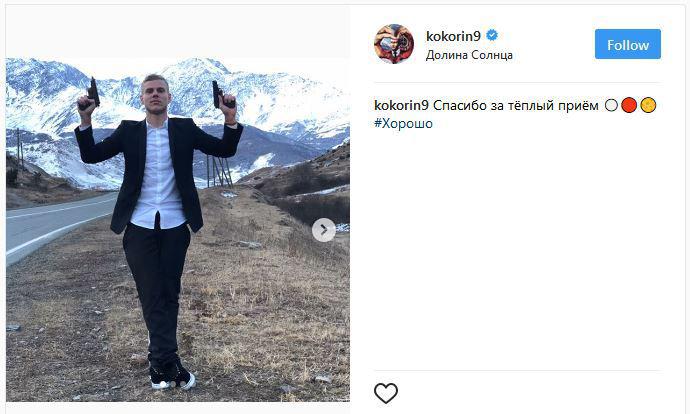The image size is (690, 414).
Task: Open the Долина Солнца location link
Action: click(x=469, y=55)
